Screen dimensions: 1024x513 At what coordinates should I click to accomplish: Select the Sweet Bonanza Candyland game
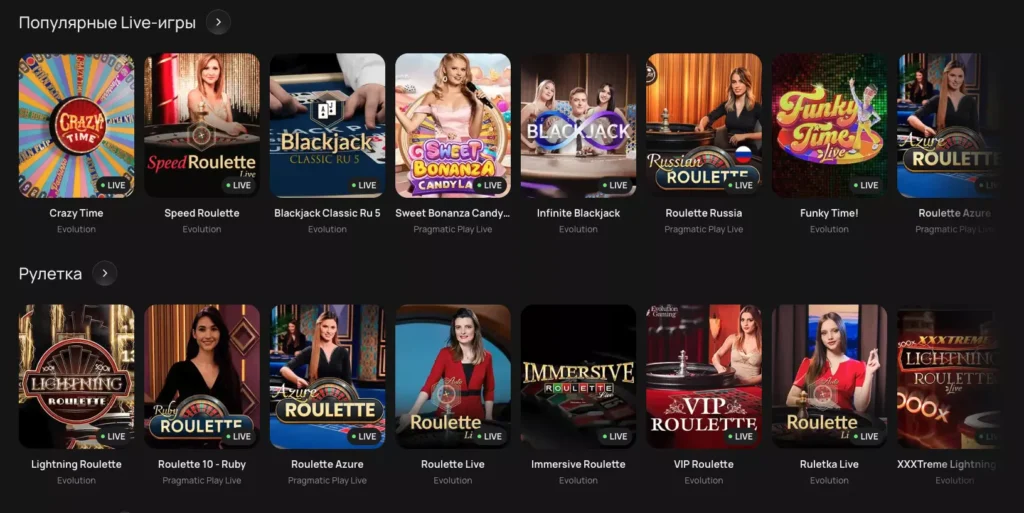point(453,125)
